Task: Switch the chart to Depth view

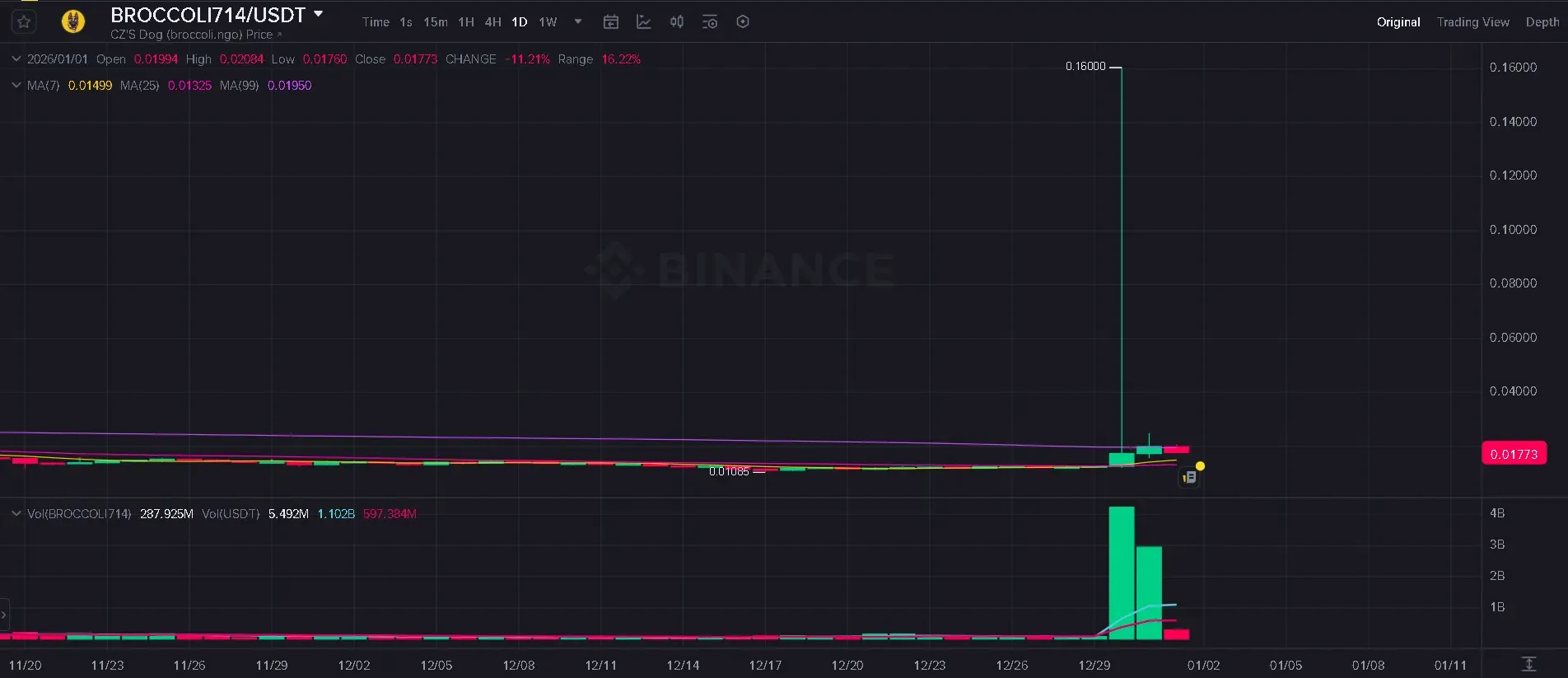Action: 1542,22
